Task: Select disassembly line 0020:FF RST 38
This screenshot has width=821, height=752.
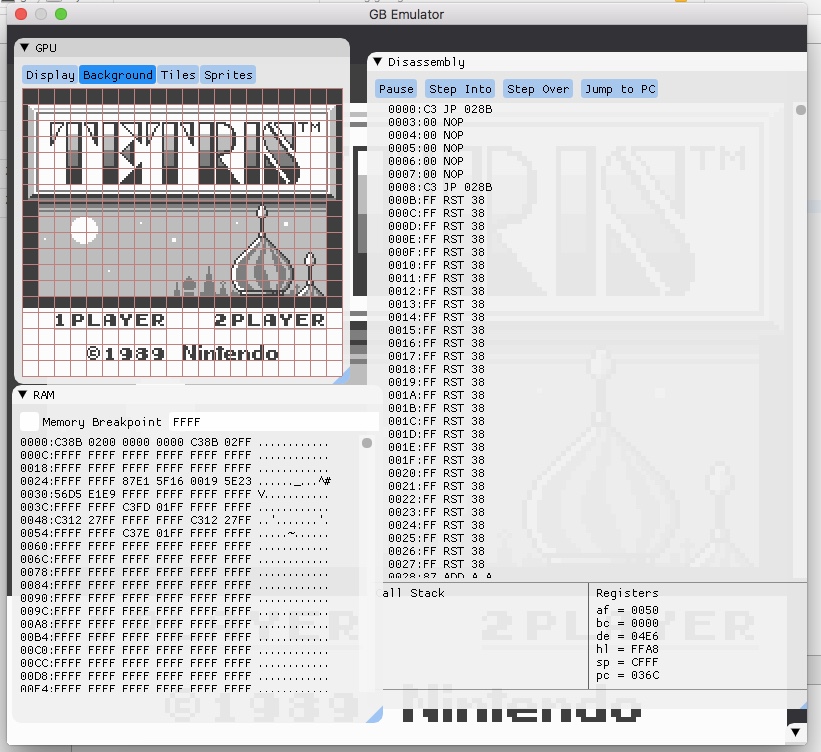Action: point(436,473)
